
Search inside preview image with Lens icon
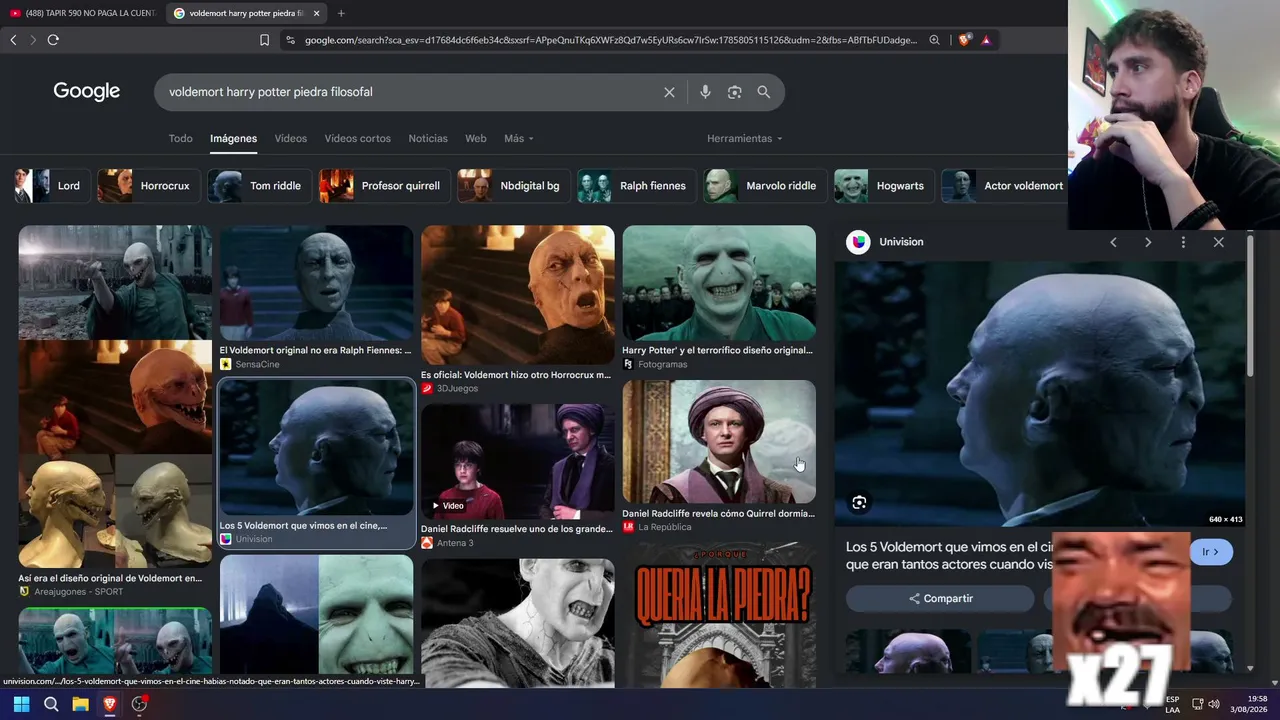[859, 503]
